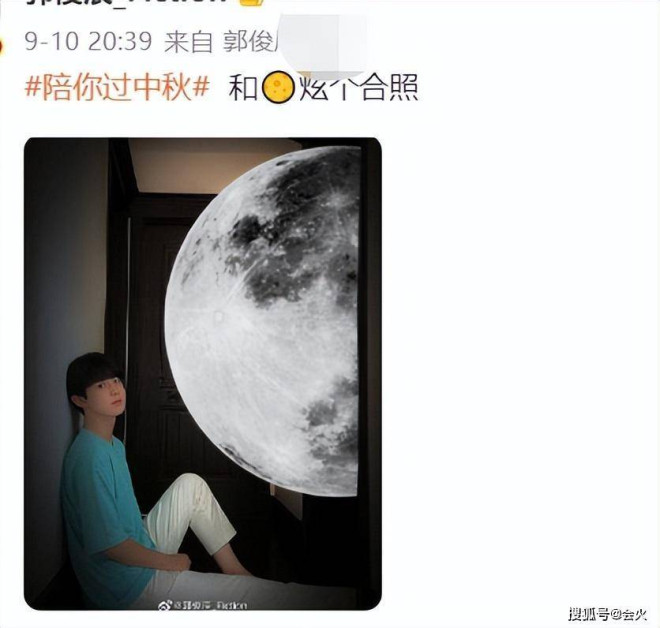Open the partially visible avatar at left edge
Screen dimensions: 660x628
coord(2,45)
